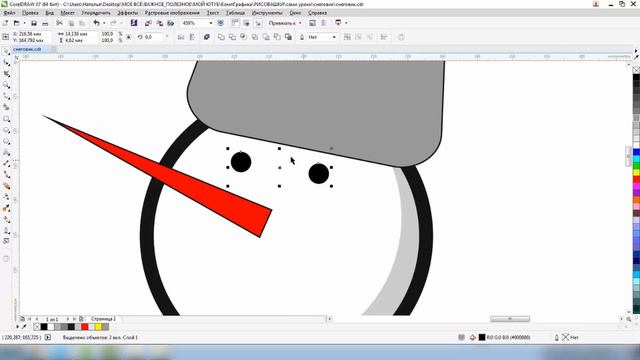Expand the application launcher dropdown arrow

pos(346,23)
